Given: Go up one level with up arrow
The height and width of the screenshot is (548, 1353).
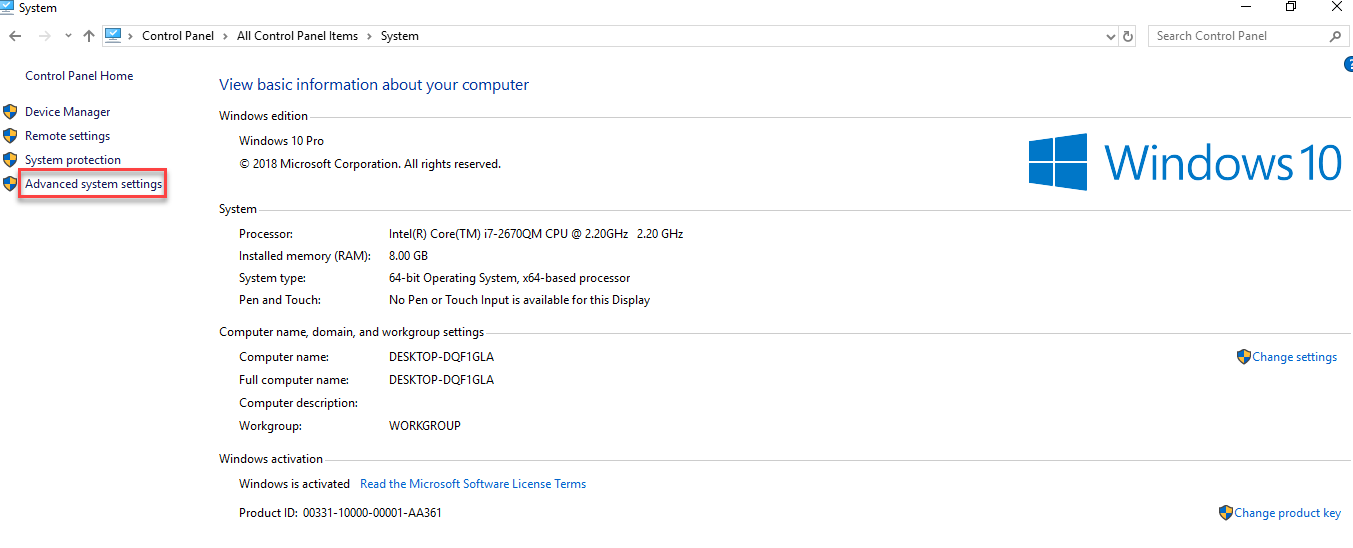Looking at the screenshot, I should [89, 36].
